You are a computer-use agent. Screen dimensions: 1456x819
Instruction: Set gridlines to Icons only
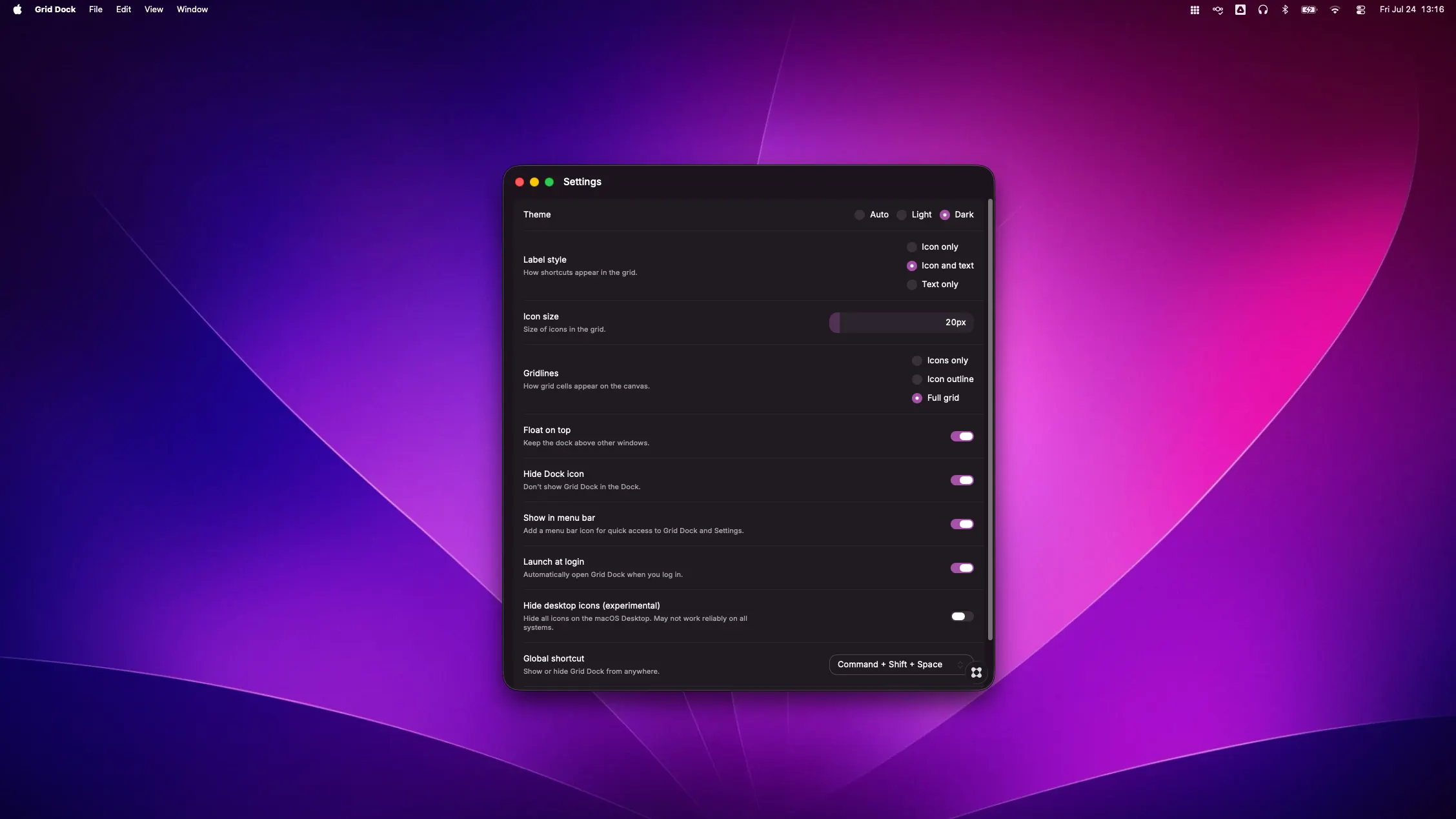(x=940, y=361)
